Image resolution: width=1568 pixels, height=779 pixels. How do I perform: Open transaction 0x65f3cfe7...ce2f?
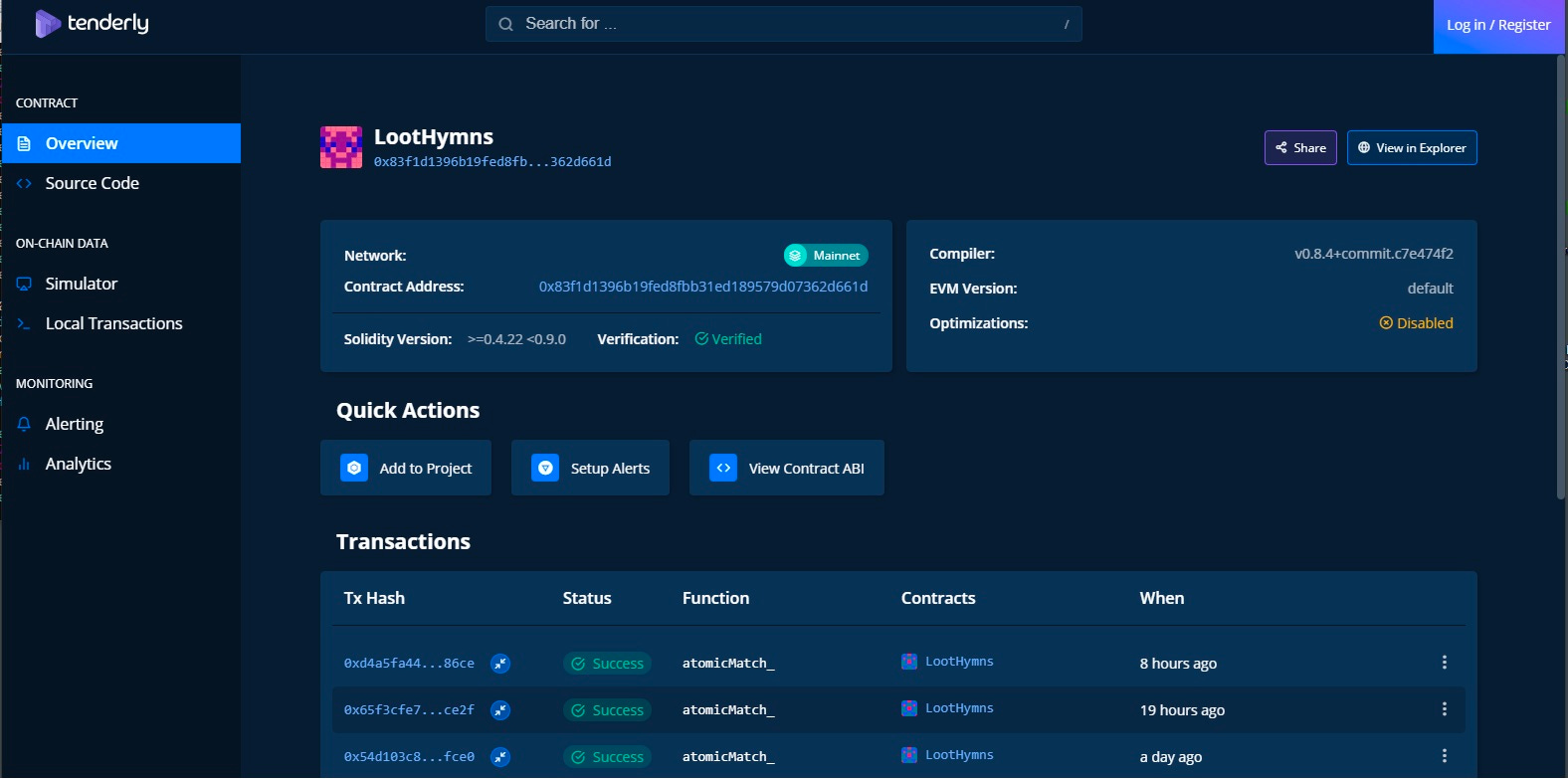(409, 709)
